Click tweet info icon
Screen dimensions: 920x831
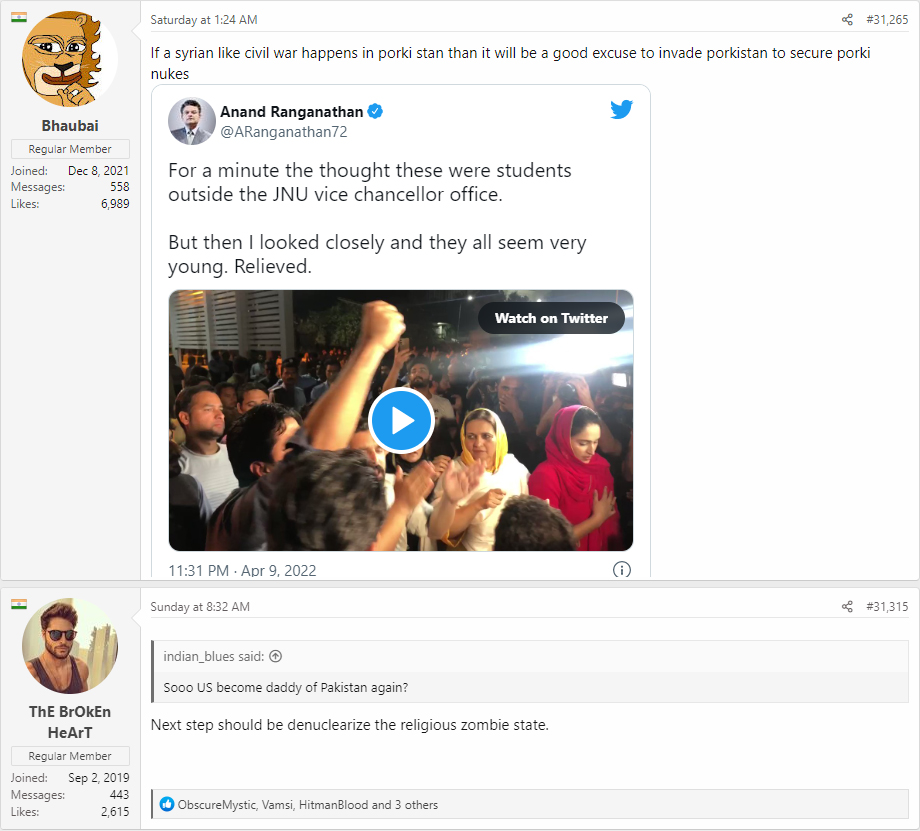tap(621, 569)
